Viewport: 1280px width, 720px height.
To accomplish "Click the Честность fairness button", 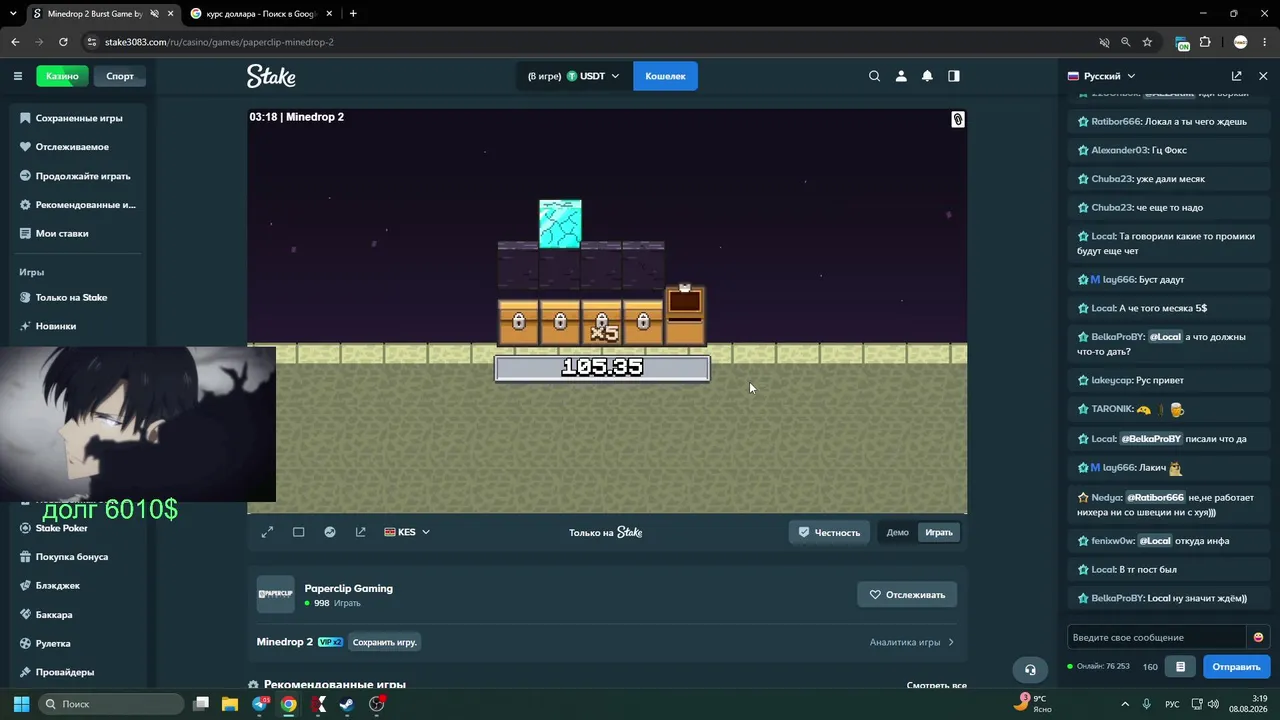I will (829, 532).
